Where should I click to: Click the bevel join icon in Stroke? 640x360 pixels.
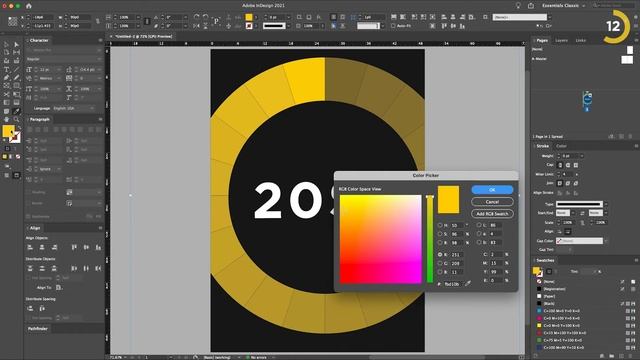click(x=576, y=183)
